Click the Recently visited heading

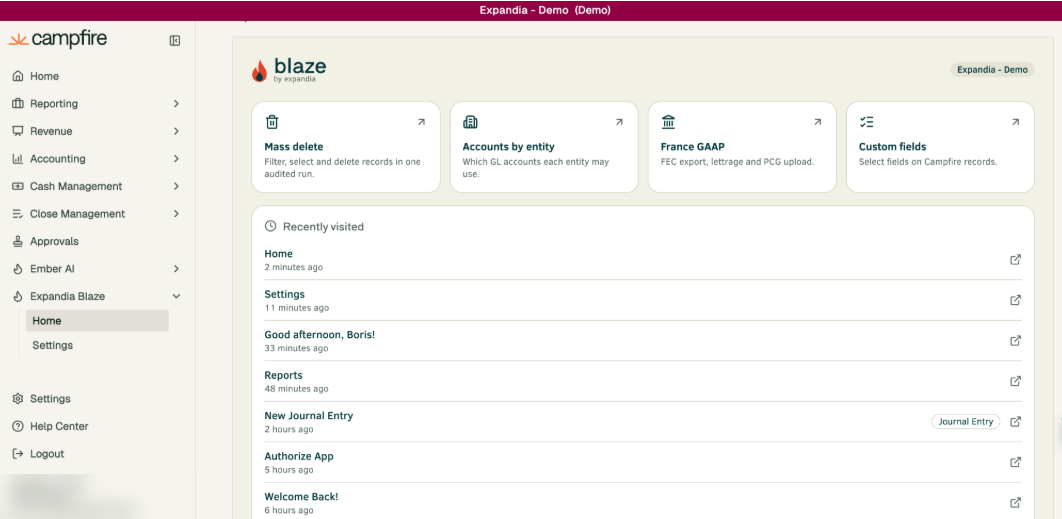(323, 226)
